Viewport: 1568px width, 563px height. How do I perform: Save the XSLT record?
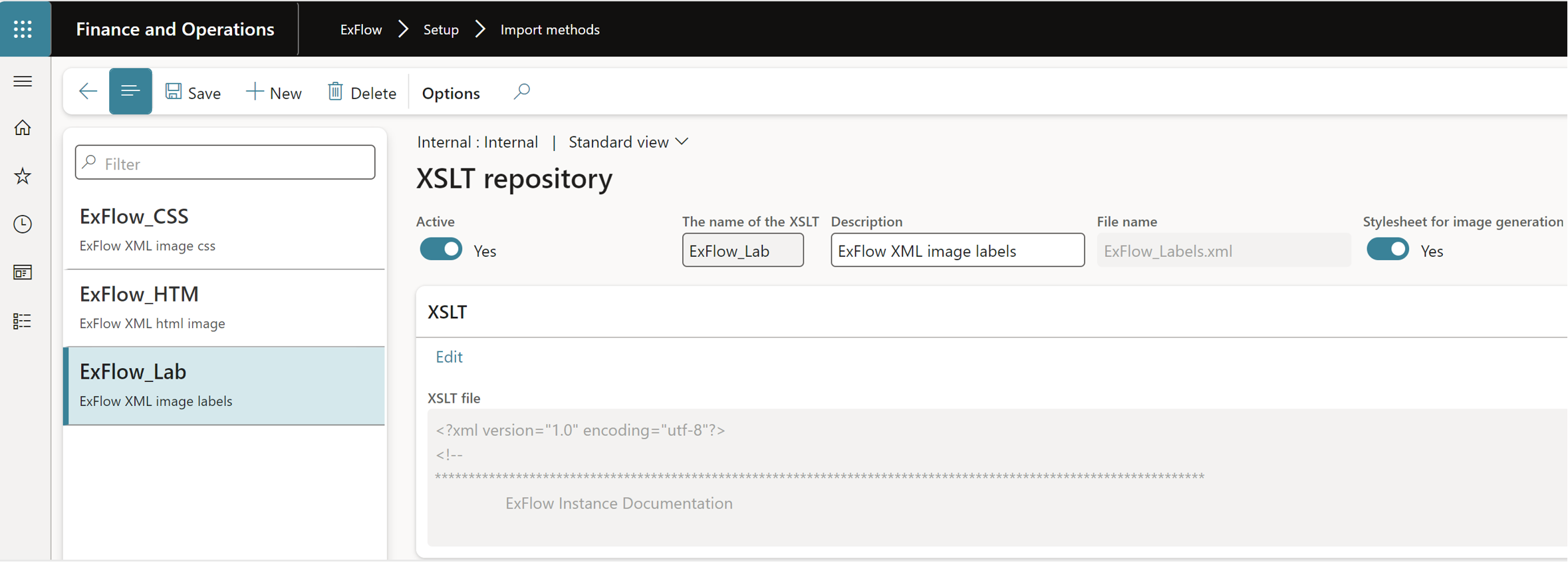pos(193,93)
